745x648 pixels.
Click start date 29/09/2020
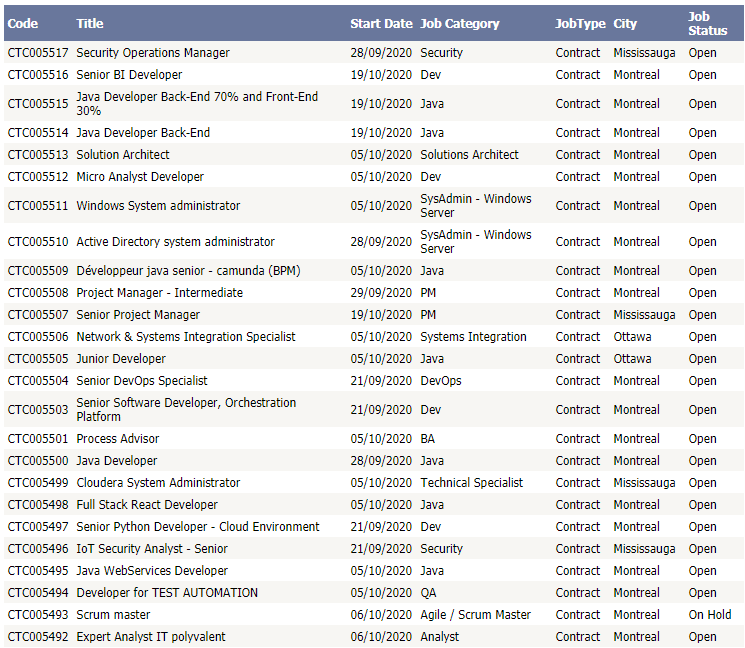point(381,293)
